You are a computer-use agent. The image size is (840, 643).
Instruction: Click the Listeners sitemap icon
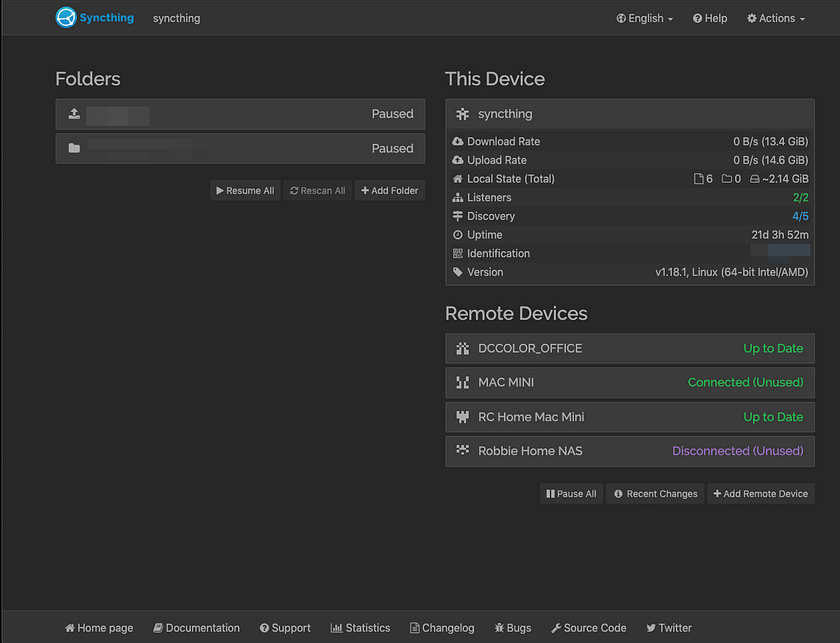tap(458, 198)
